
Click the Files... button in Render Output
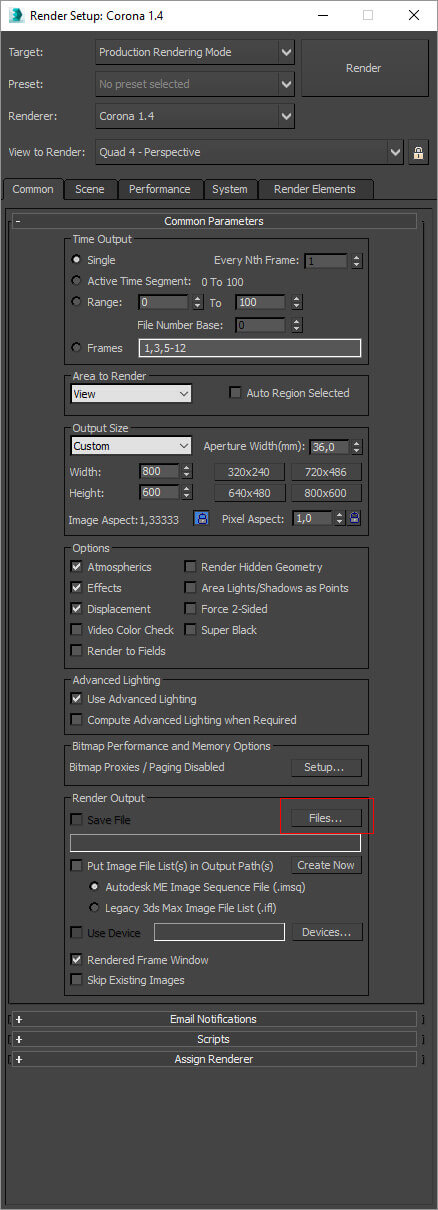coord(326,818)
